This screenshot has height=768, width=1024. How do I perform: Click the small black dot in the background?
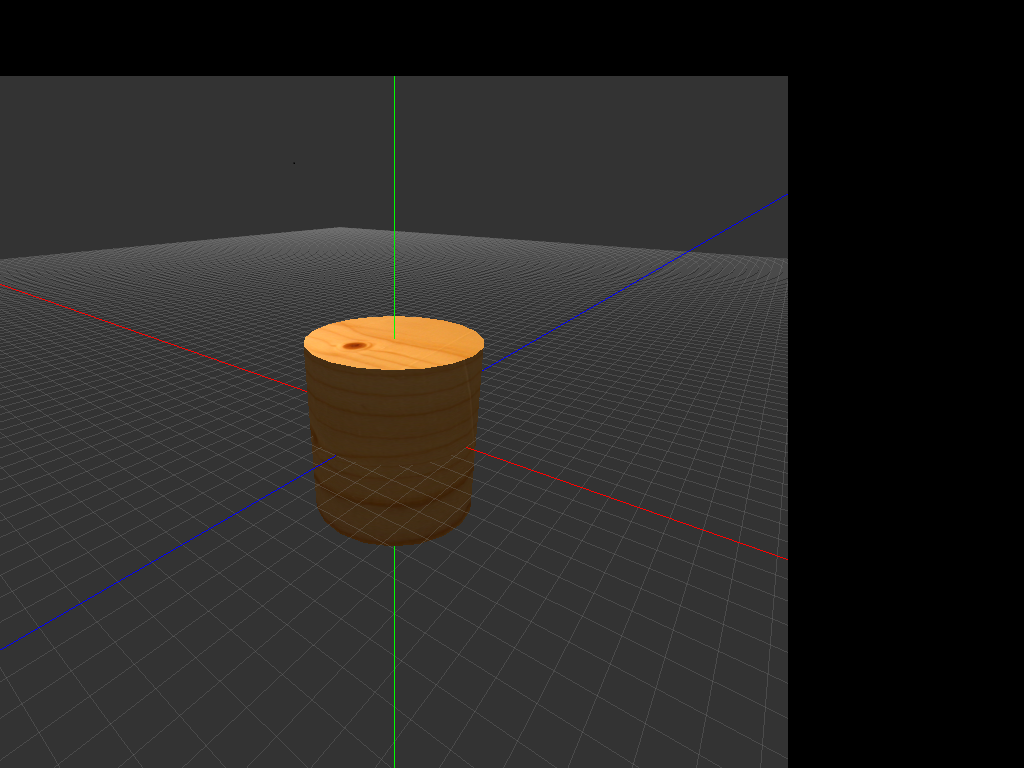click(x=294, y=163)
